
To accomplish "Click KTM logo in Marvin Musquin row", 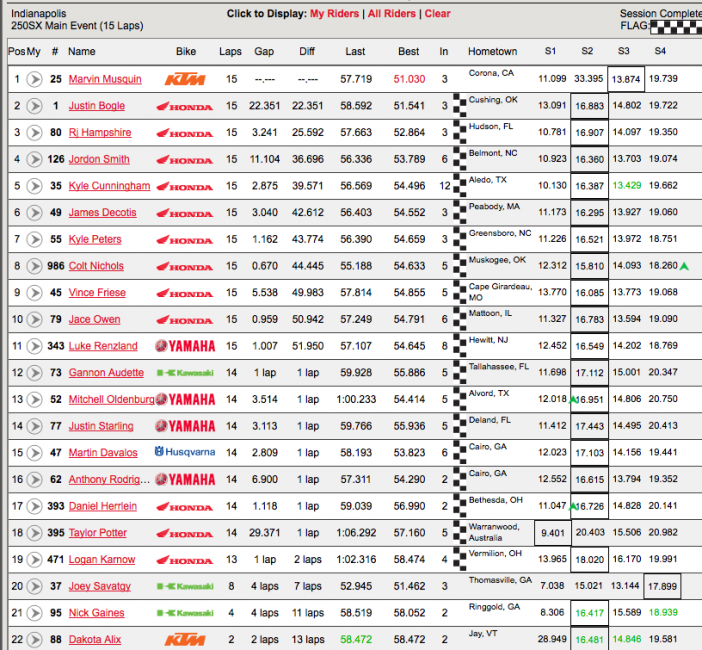I will coord(185,80).
